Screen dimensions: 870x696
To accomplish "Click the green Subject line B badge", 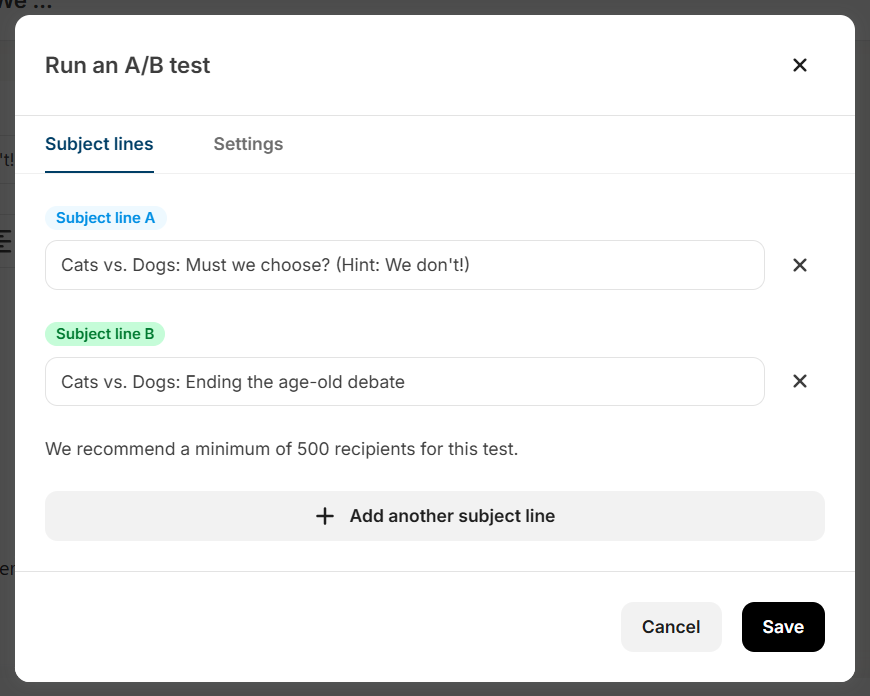I will [105, 334].
